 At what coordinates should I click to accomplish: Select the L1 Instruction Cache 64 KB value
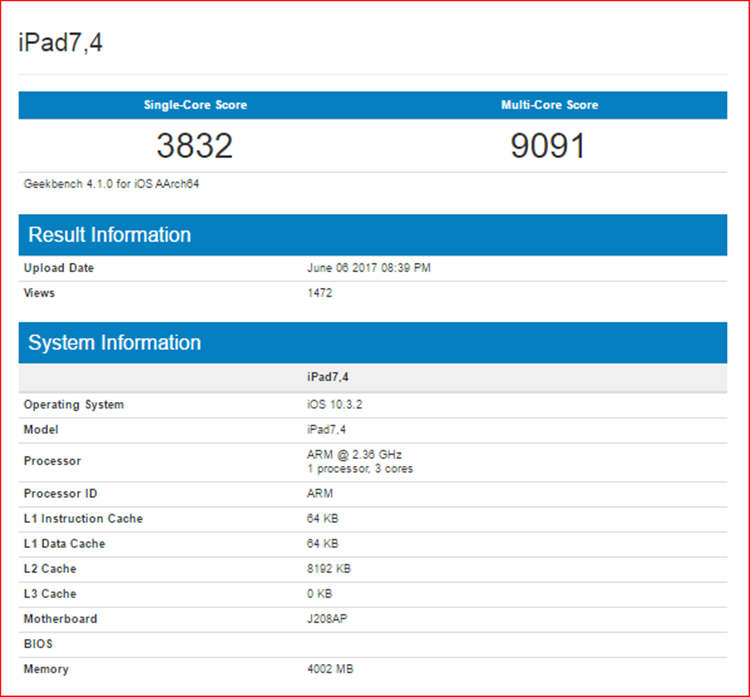pyautogui.click(x=322, y=519)
